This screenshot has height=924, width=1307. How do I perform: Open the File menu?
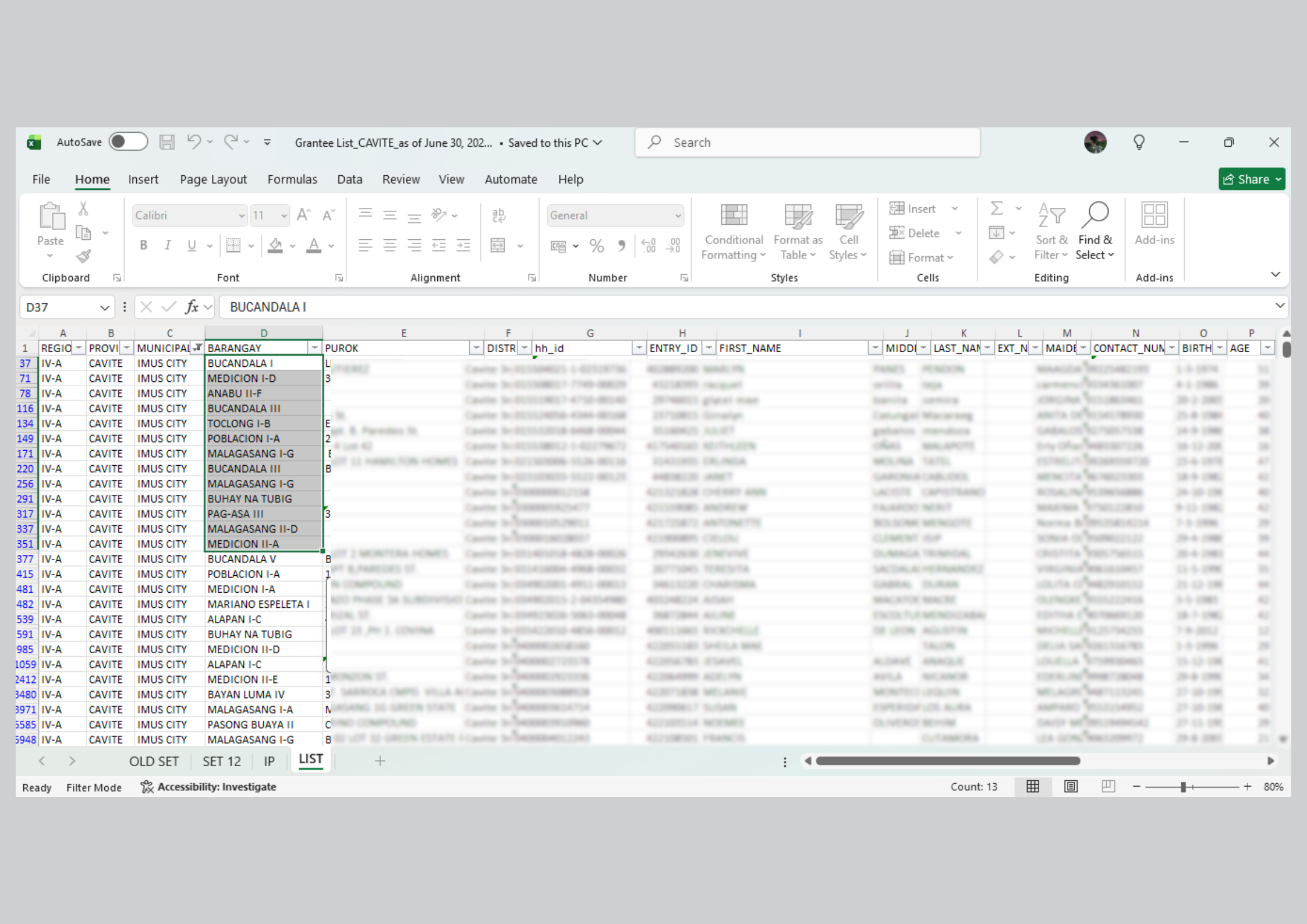tap(41, 179)
